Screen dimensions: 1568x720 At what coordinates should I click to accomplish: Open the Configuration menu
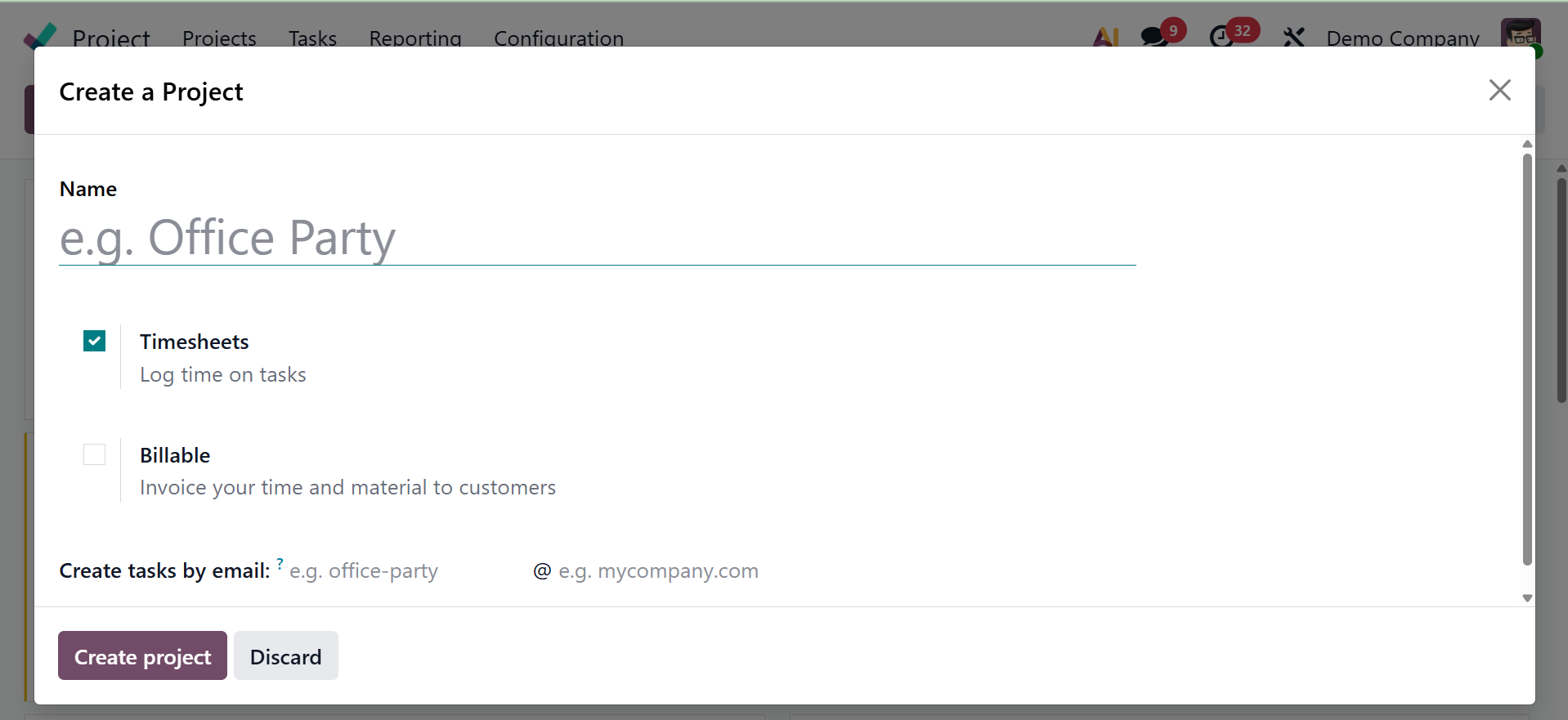pos(558,38)
